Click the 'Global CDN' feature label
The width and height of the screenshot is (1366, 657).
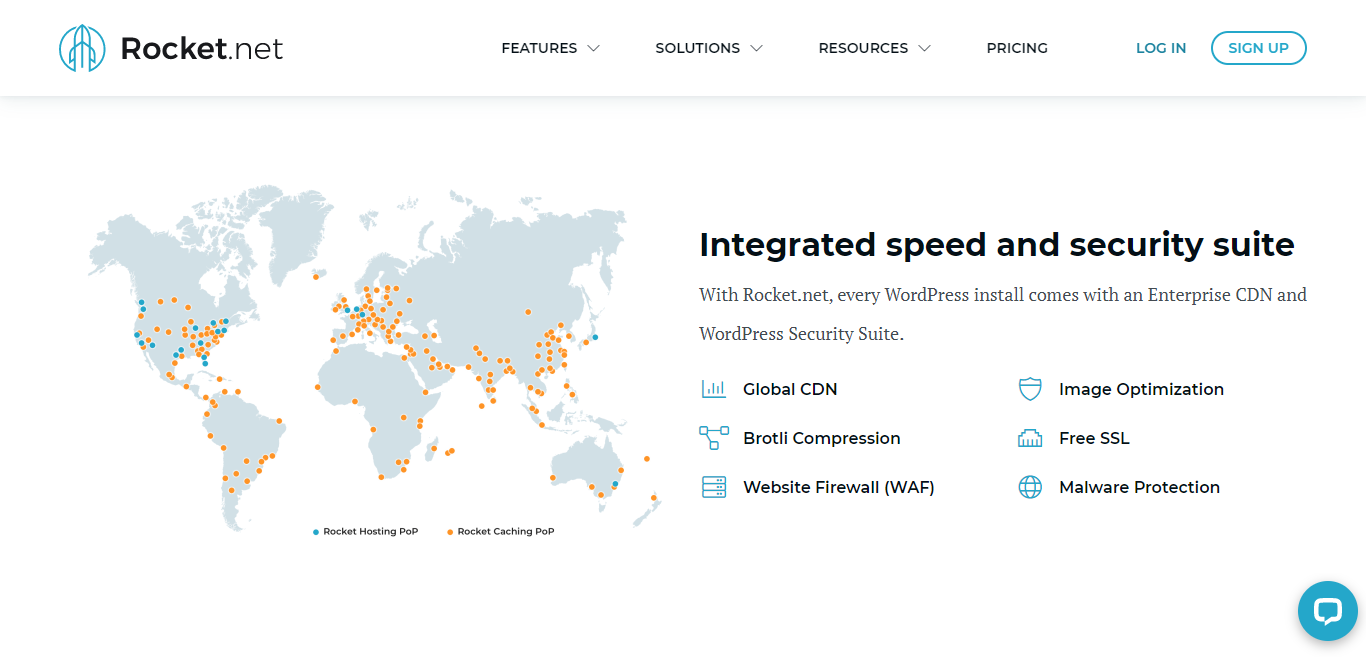click(790, 389)
